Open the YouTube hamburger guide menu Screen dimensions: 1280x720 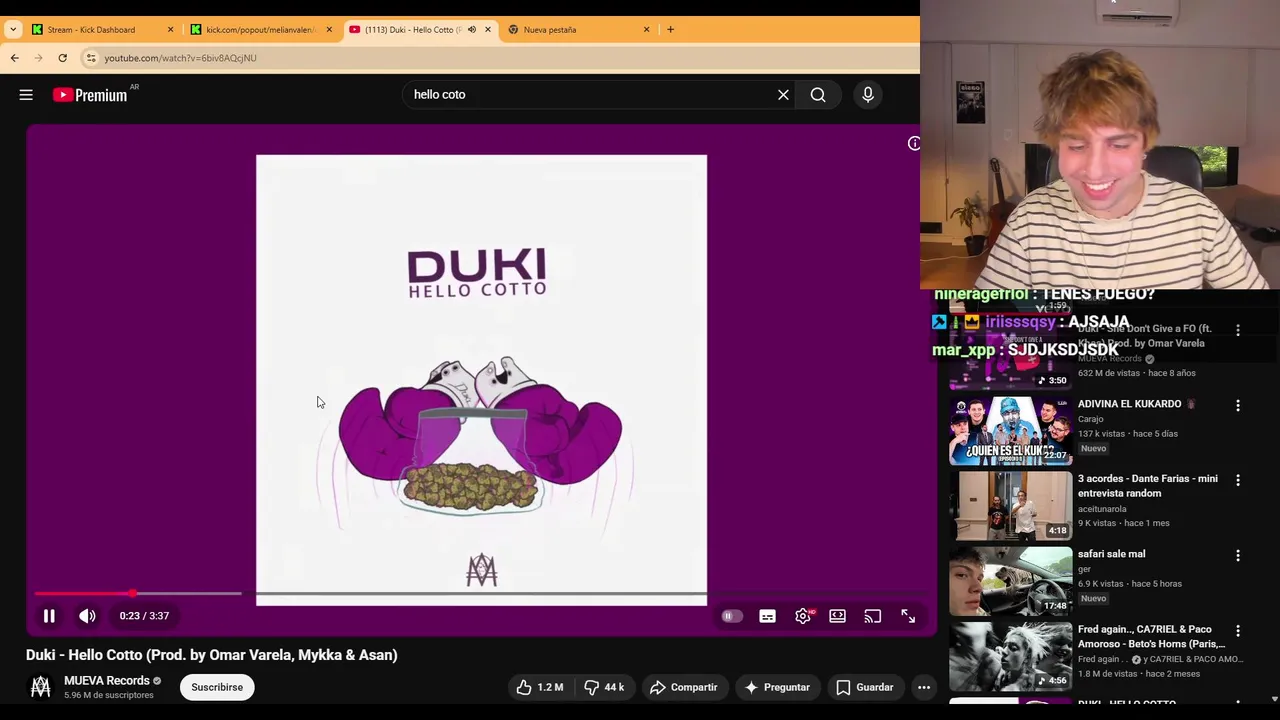coord(26,95)
